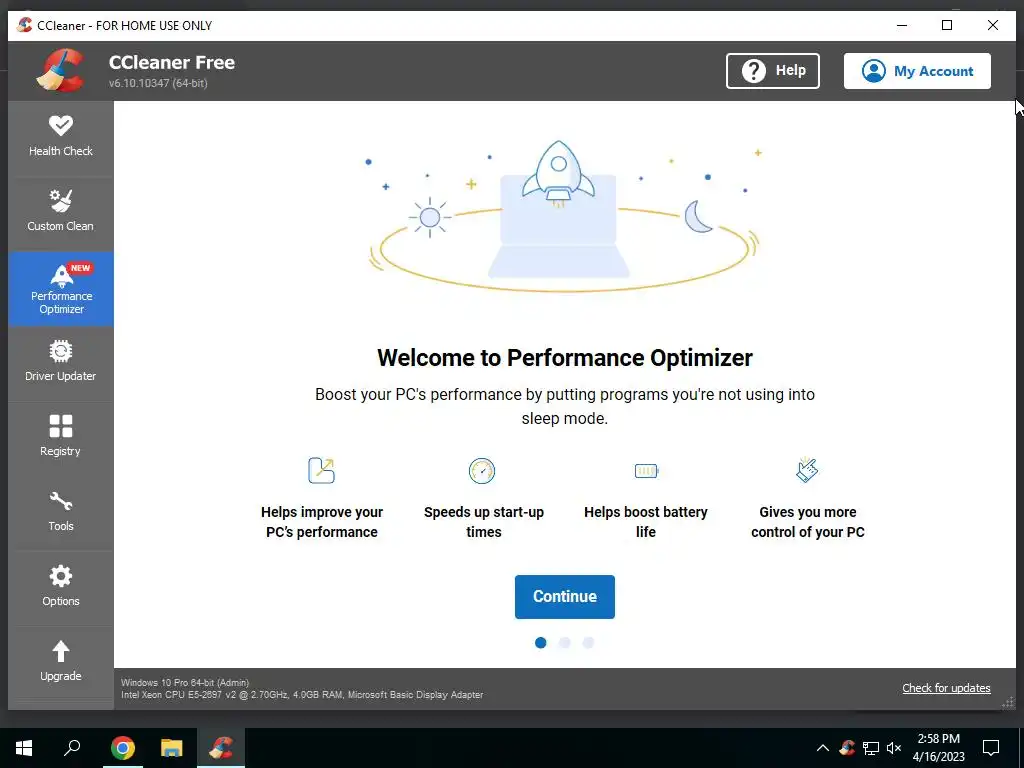Open the taskbar clock and date
The height and width of the screenshot is (768, 1024).
pyautogui.click(x=938, y=748)
